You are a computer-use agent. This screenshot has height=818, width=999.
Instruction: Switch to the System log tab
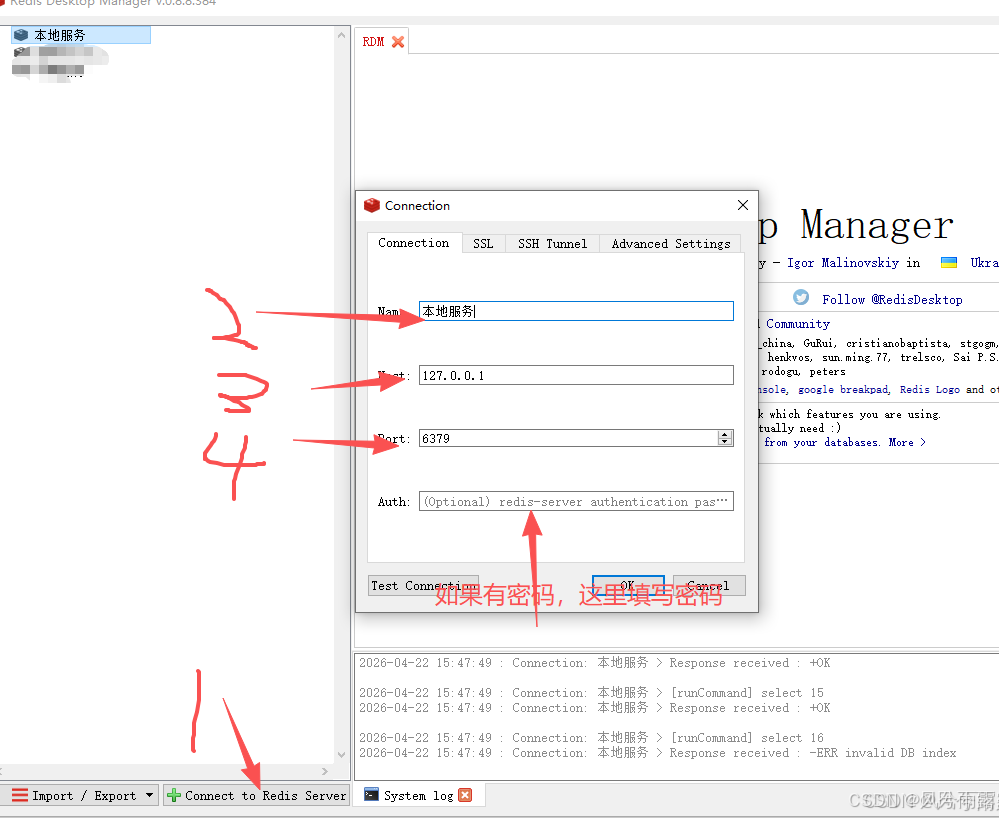tap(418, 795)
